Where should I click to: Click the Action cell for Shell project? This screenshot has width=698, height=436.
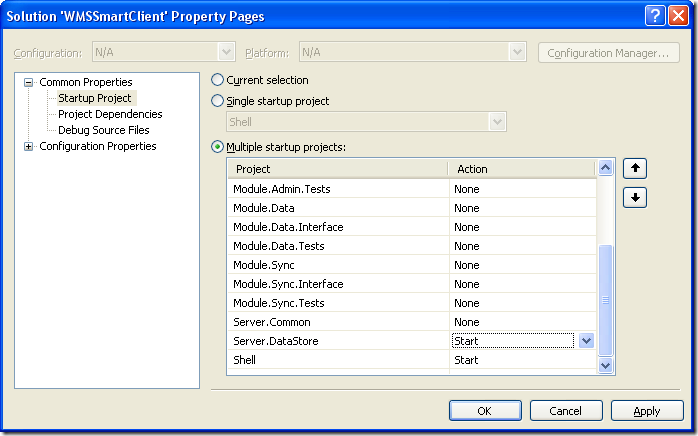pos(522,360)
